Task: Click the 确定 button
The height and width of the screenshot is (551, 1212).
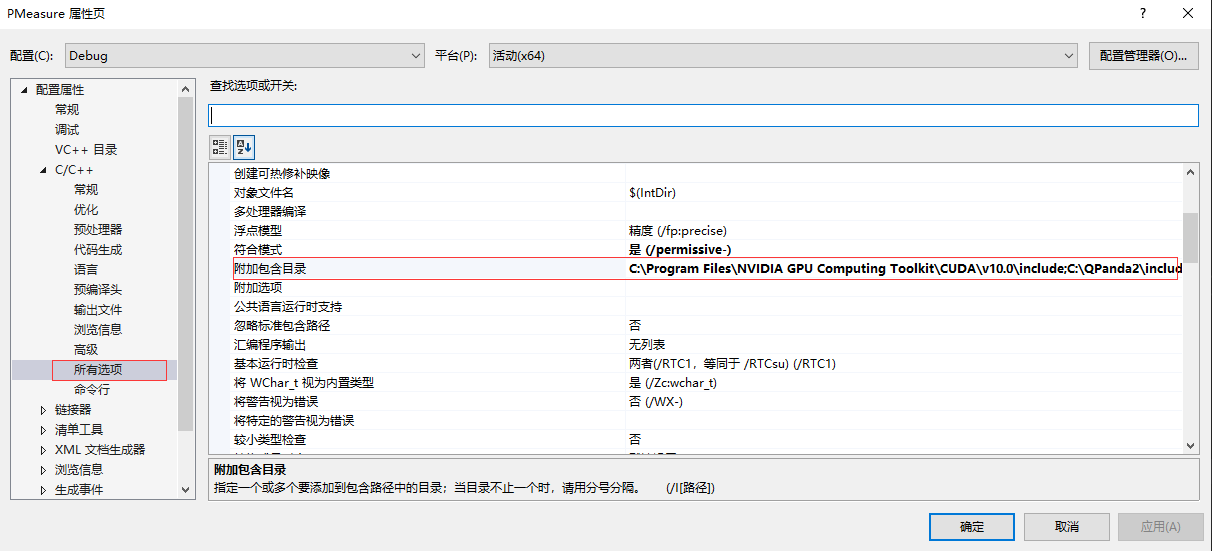Action: (972, 527)
